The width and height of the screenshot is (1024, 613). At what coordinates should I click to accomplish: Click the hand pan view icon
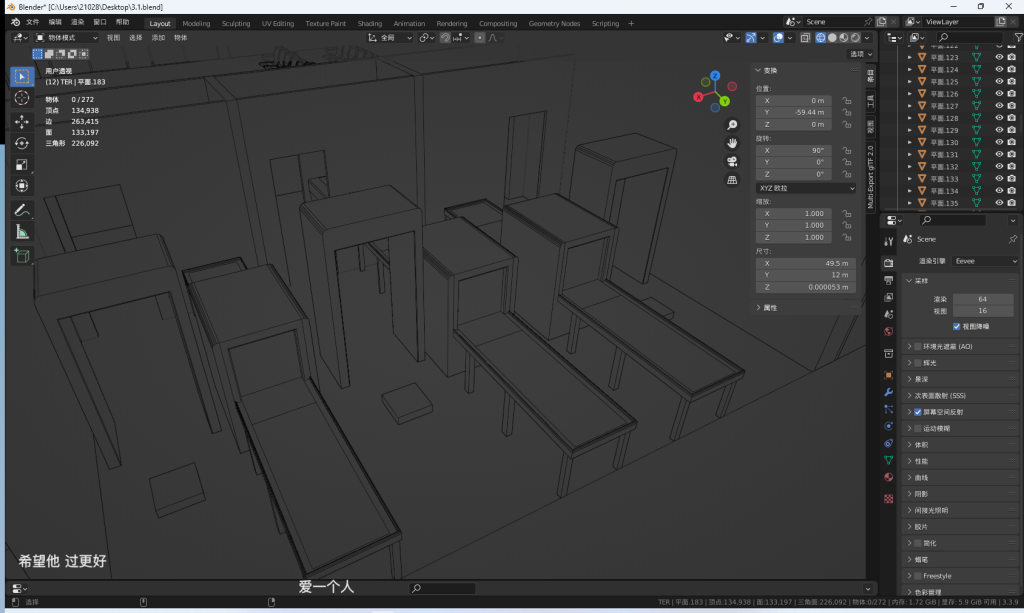point(732,143)
